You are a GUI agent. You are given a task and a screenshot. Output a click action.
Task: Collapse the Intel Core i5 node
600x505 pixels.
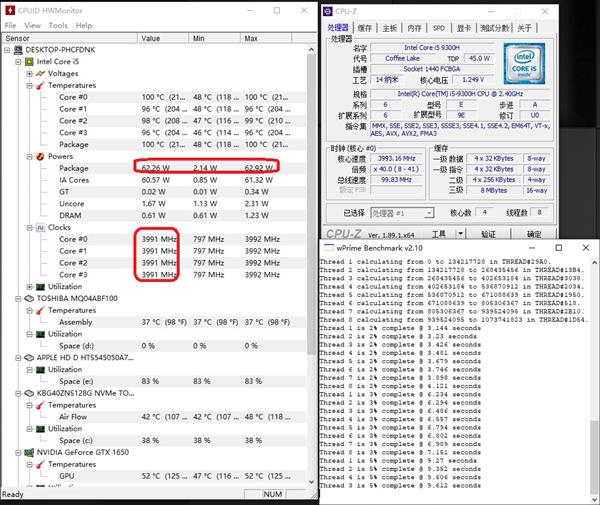[x=18, y=62]
